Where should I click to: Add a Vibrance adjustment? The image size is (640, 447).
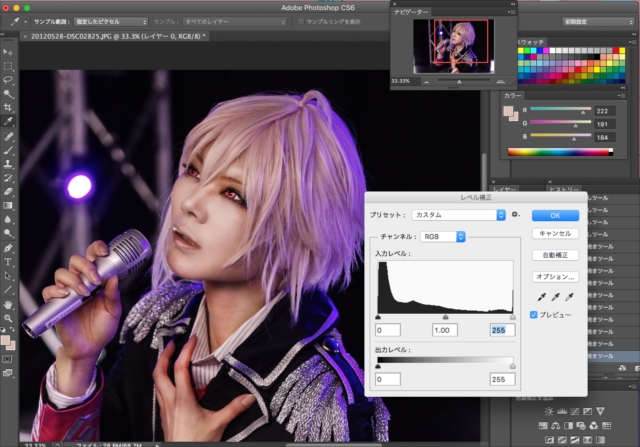[x=600, y=411]
